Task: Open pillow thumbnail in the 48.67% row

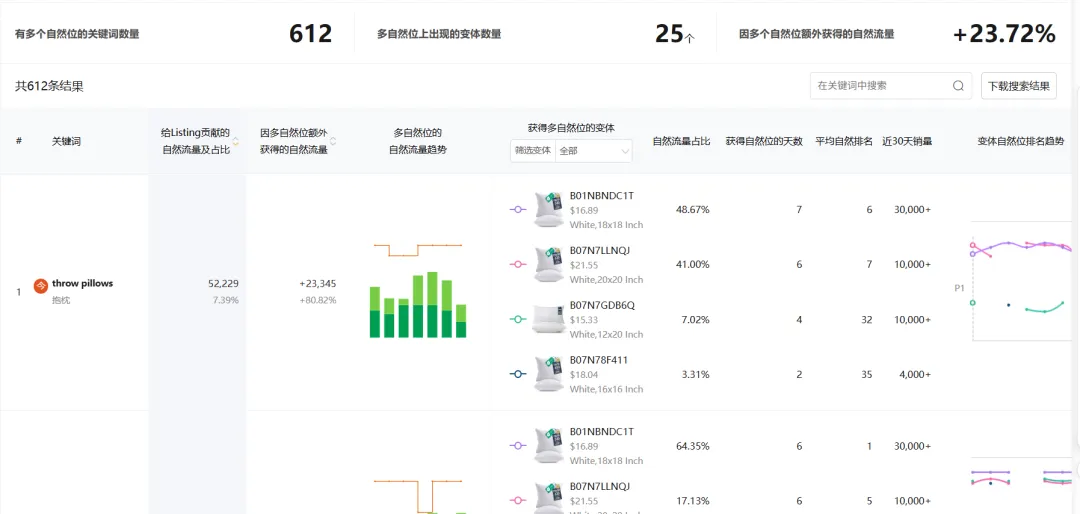Action: pyautogui.click(x=549, y=209)
